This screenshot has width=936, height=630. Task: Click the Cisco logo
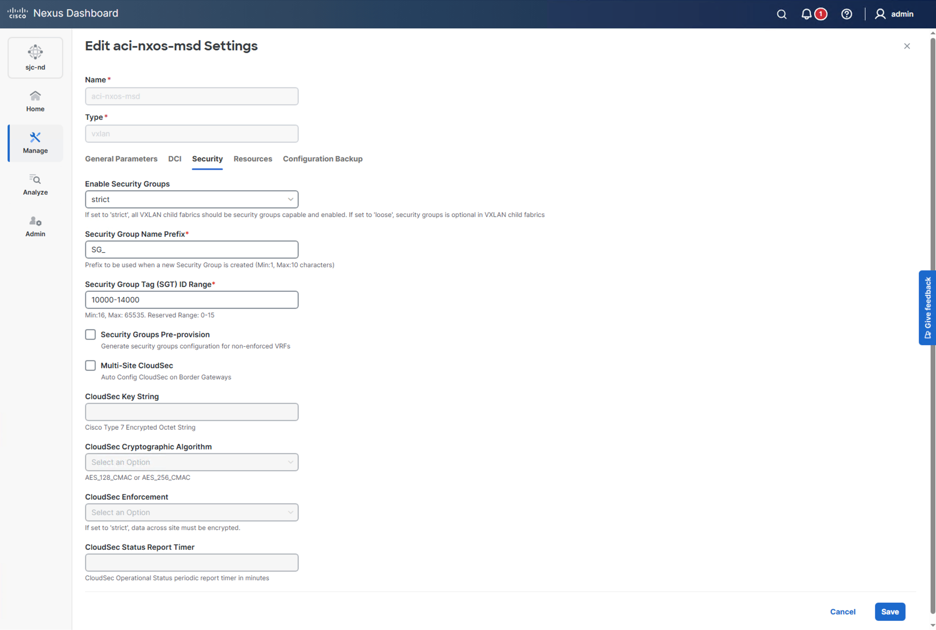click(17, 13)
